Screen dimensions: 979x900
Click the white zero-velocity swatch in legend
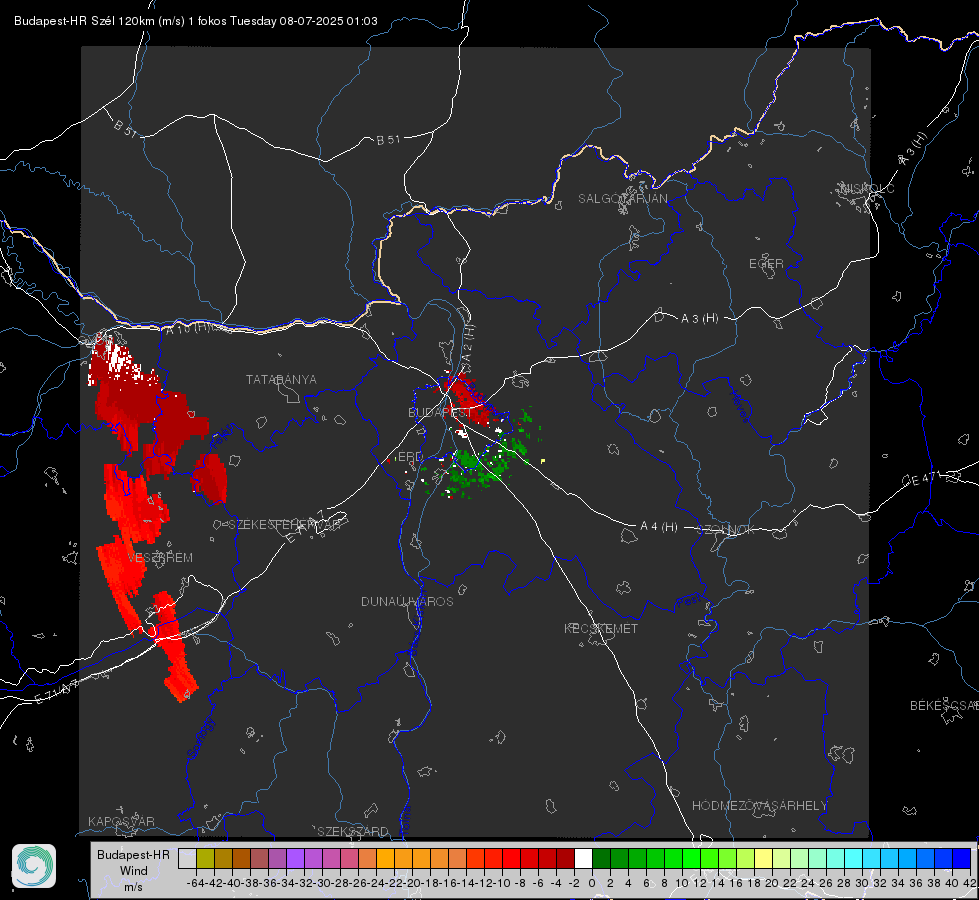(x=583, y=858)
